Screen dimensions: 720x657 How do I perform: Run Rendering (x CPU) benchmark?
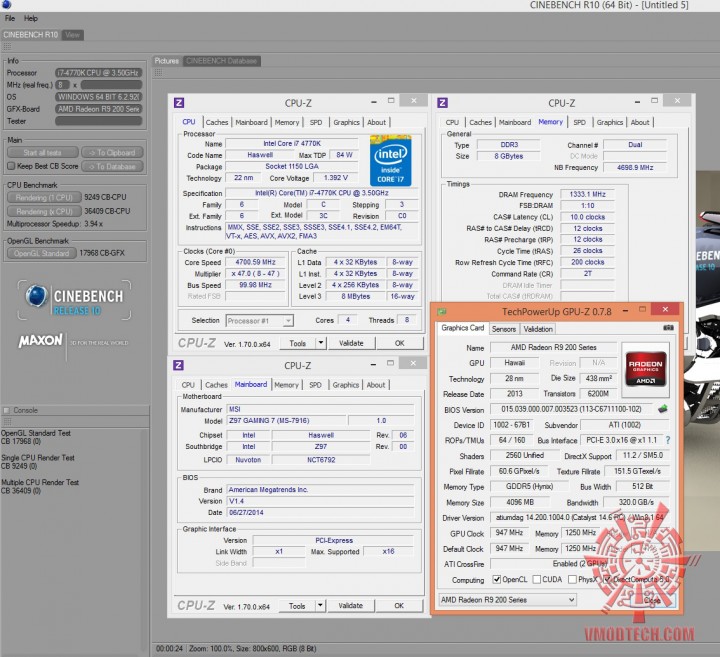45,211
